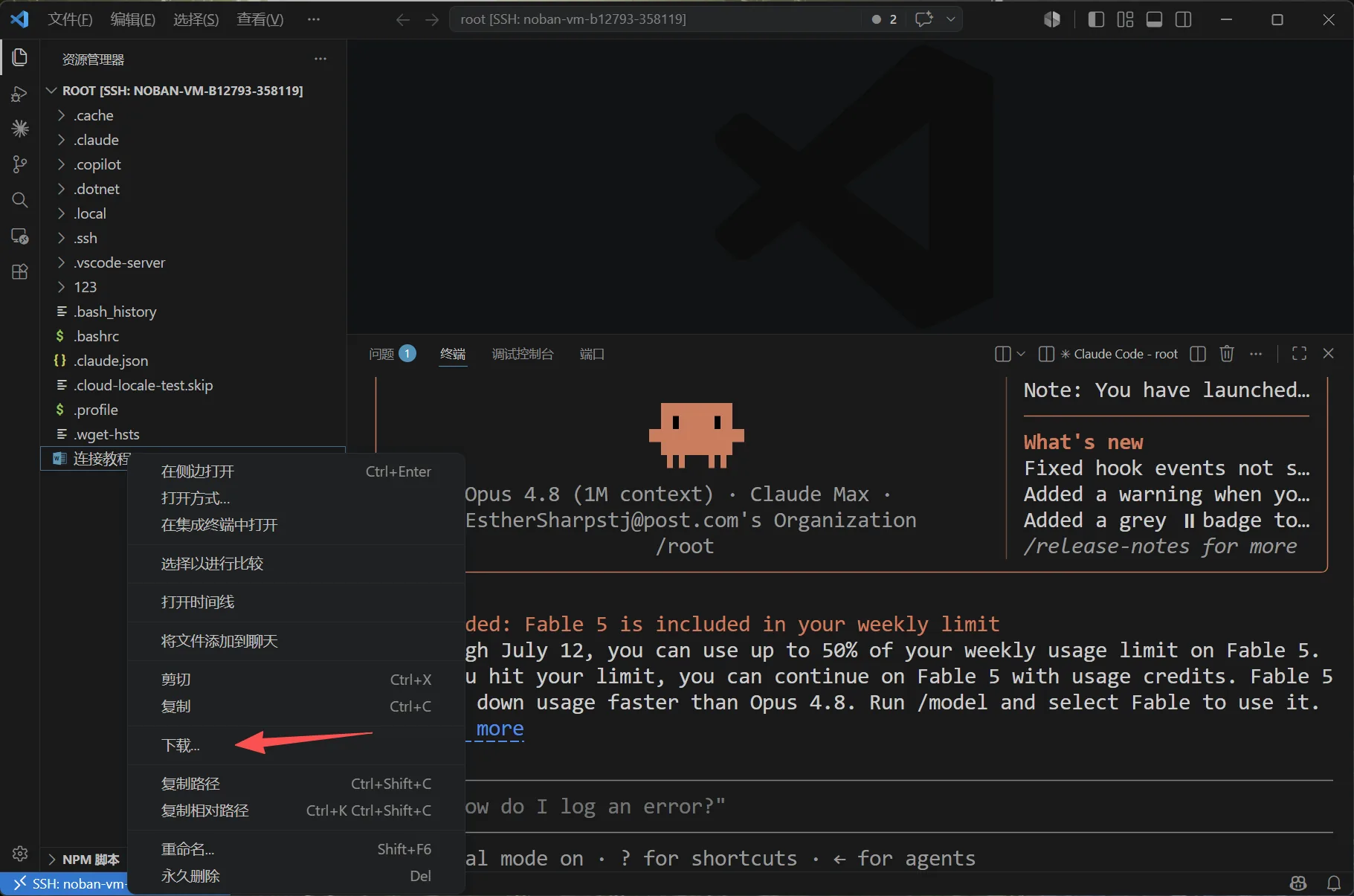Image resolution: width=1354 pixels, height=896 pixels.
Task: Toggle the primary sidebar layout icon
Action: point(1096,19)
